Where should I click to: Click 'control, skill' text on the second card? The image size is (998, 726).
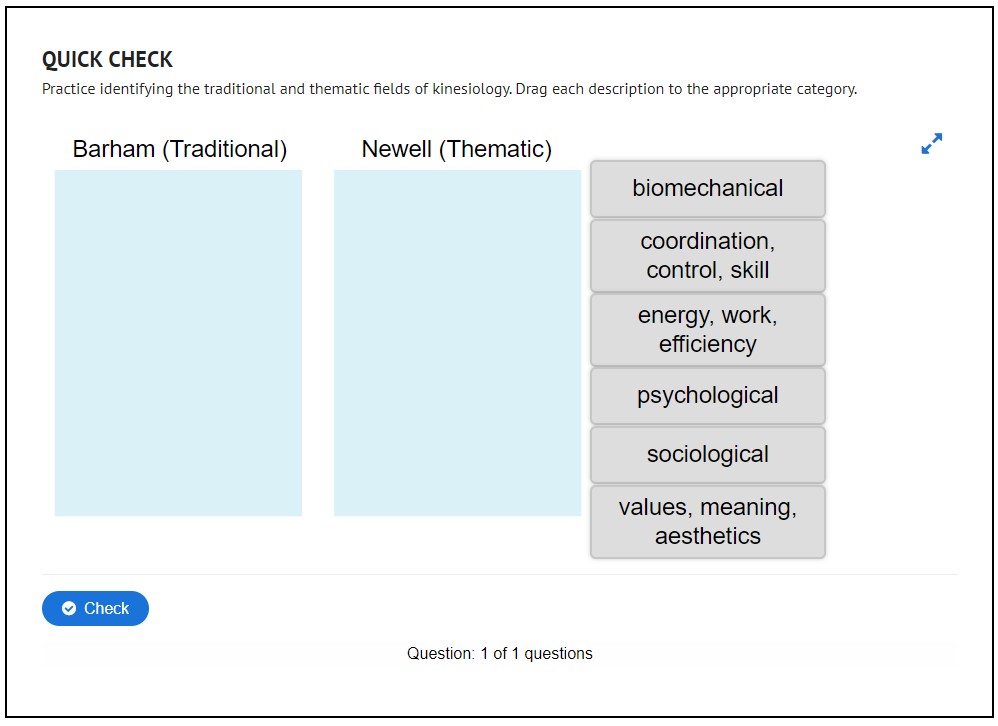tap(708, 271)
